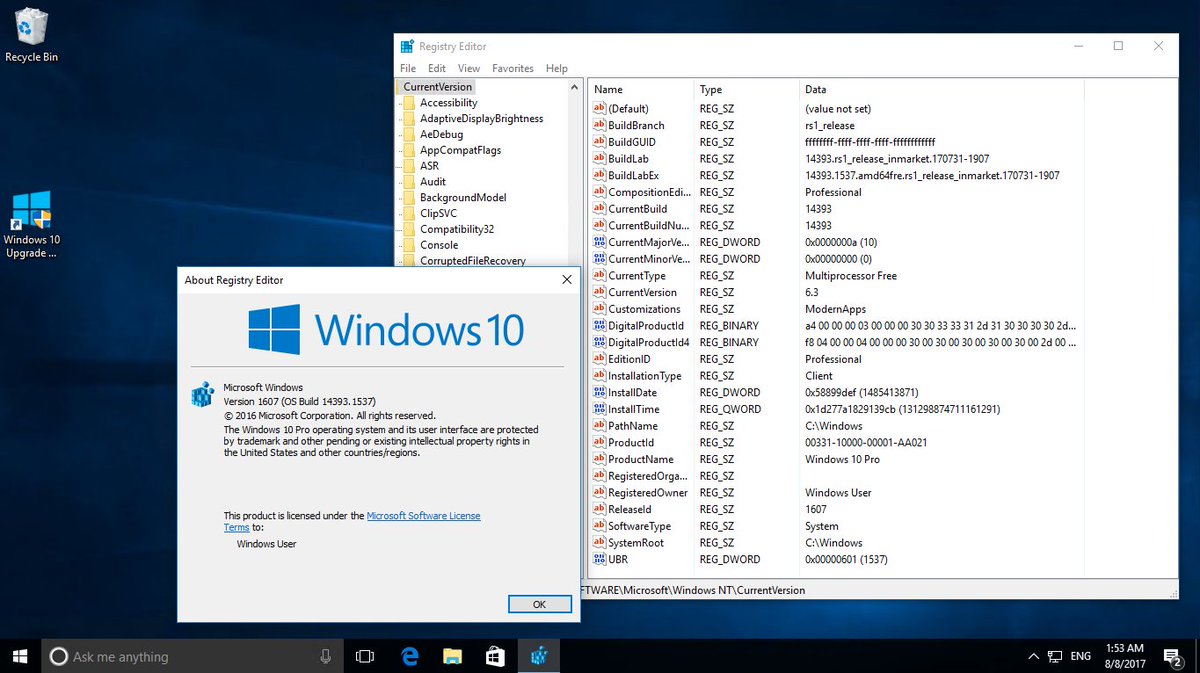Open the Windows Store taskbar icon
1200x673 pixels.
click(x=495, y=655)
